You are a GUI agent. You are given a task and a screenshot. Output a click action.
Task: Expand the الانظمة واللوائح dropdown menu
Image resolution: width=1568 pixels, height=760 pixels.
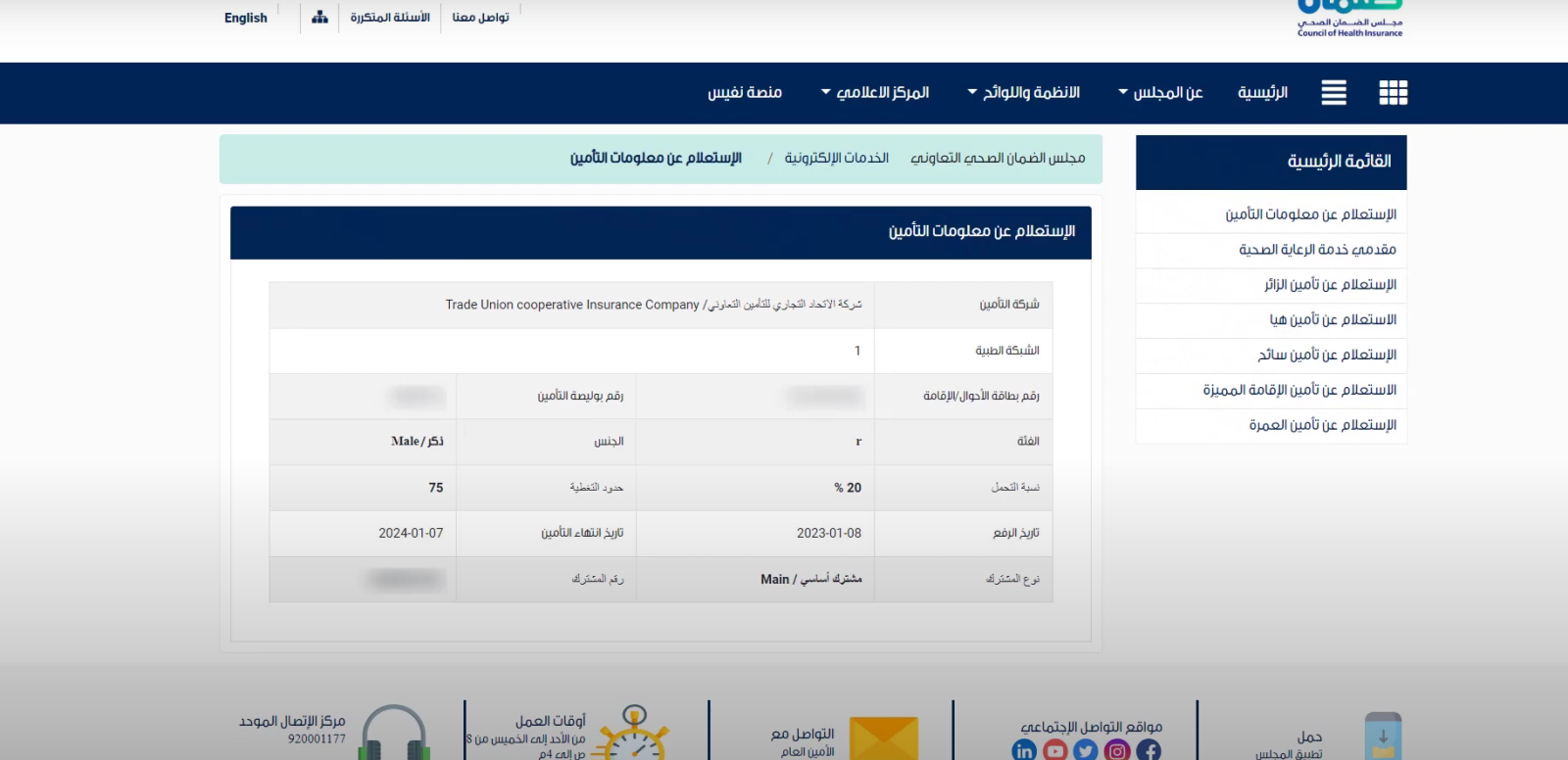[x=1023, y=93]
